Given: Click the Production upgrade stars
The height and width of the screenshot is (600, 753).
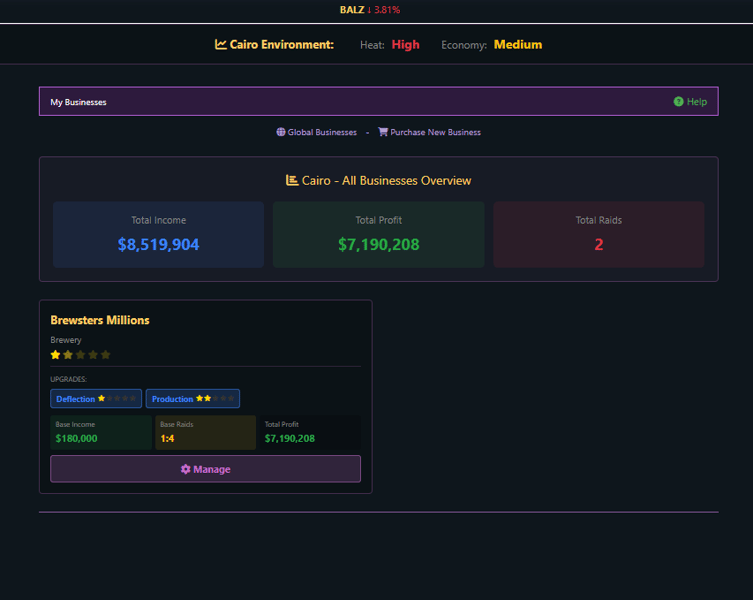Looking at the screenshot, I should click(x=203, y=398).
